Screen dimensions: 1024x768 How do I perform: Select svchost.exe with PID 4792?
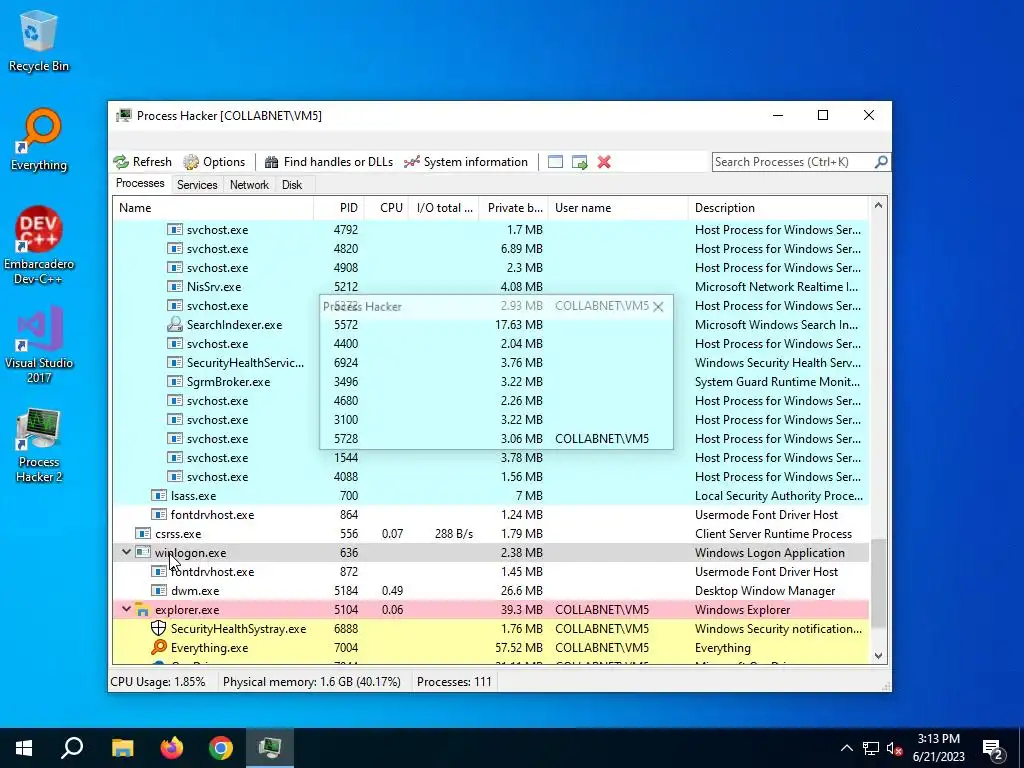coord(490,230)
